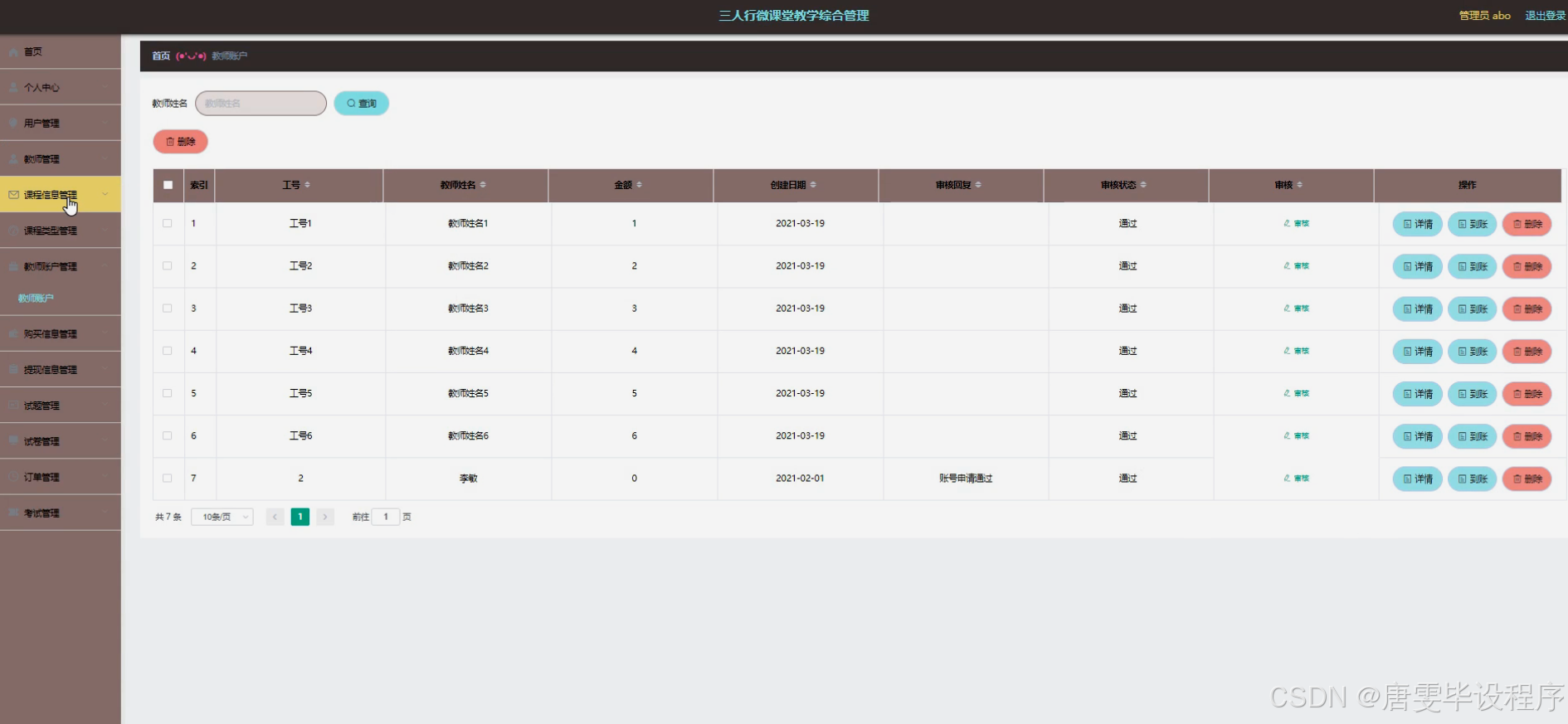Click the pencil 审核 link for 工号4
The width and height of the screenshot is (1568, 724).
tap(1296, 351)
